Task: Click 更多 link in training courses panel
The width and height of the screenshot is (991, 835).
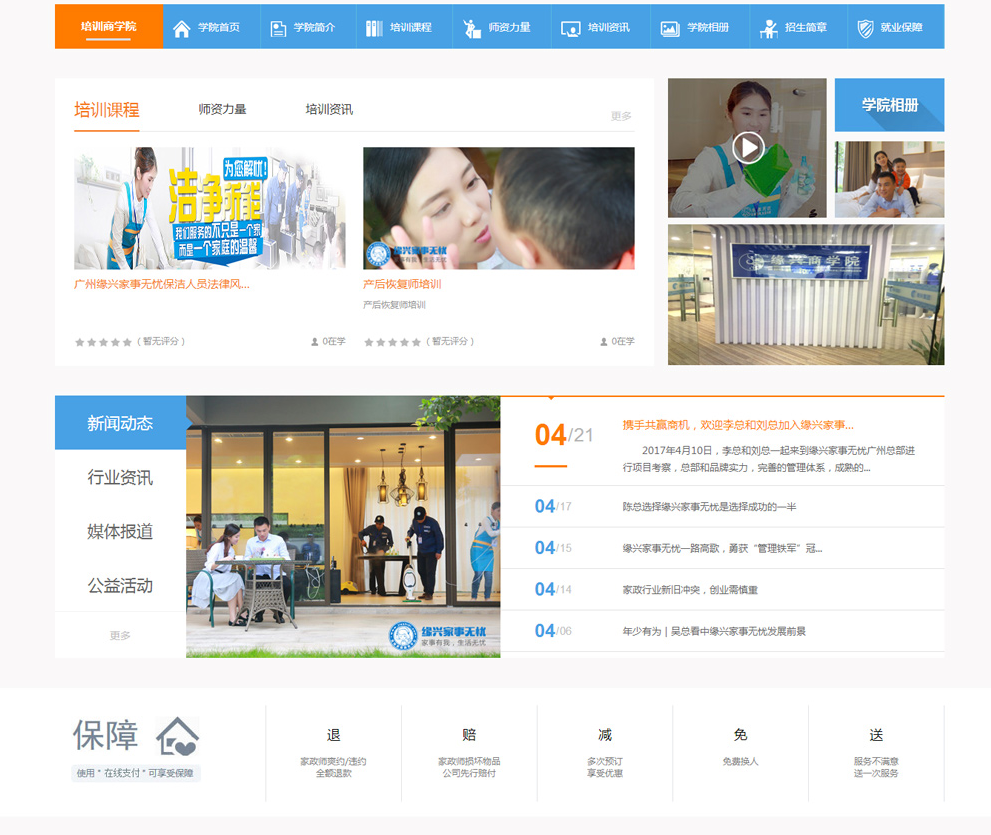Action: (x=621, y=116)
